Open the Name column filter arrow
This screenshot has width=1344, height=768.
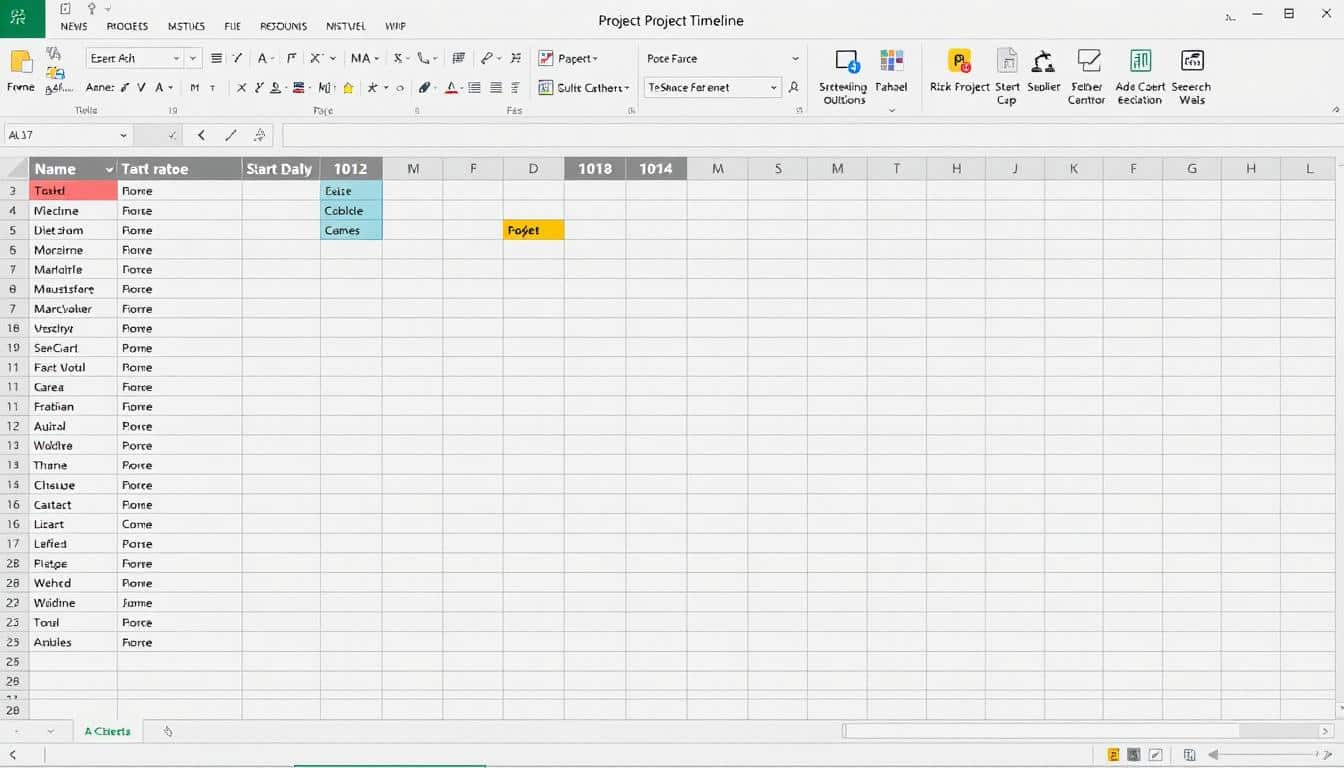[109, 169]
